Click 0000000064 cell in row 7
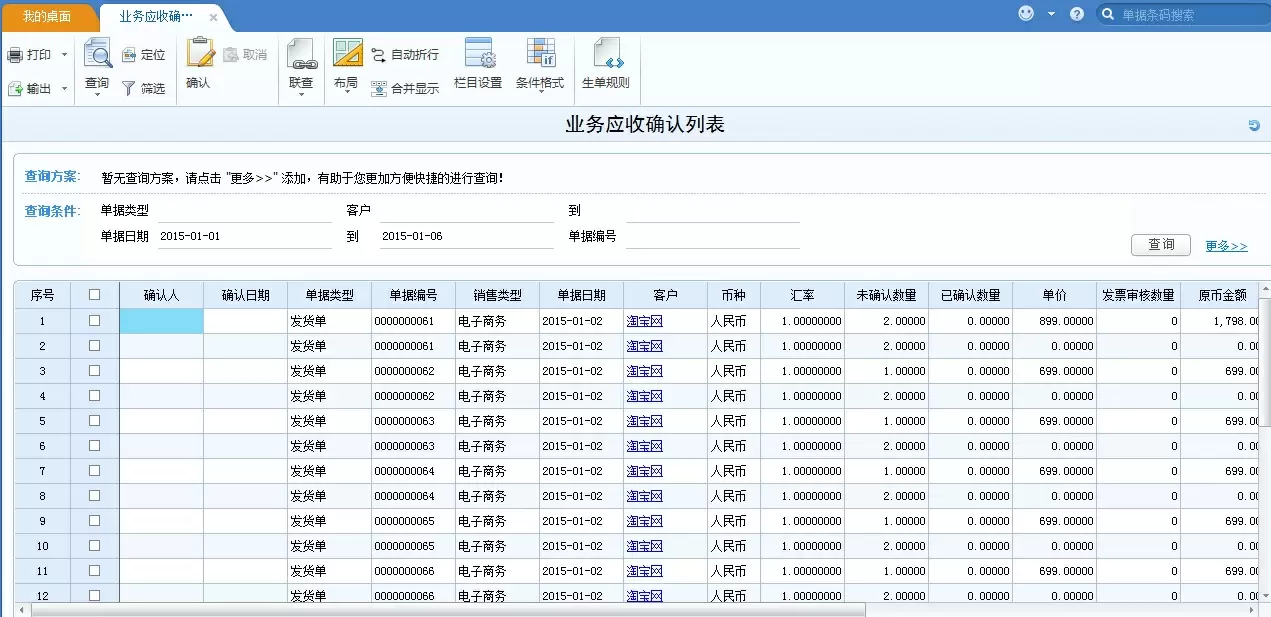This screenshot has height=617, width=1271. tap(413, 471)
